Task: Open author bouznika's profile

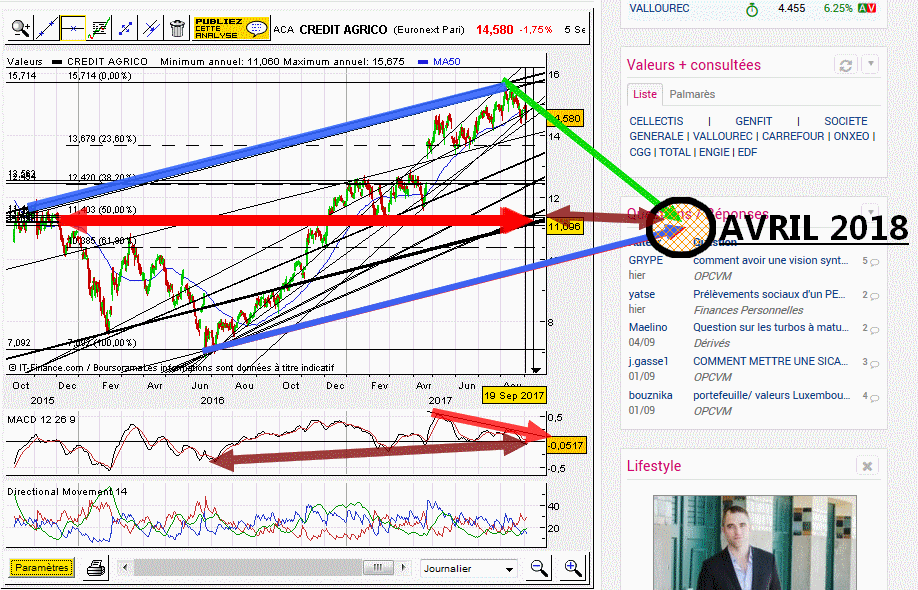Action: 650,395
